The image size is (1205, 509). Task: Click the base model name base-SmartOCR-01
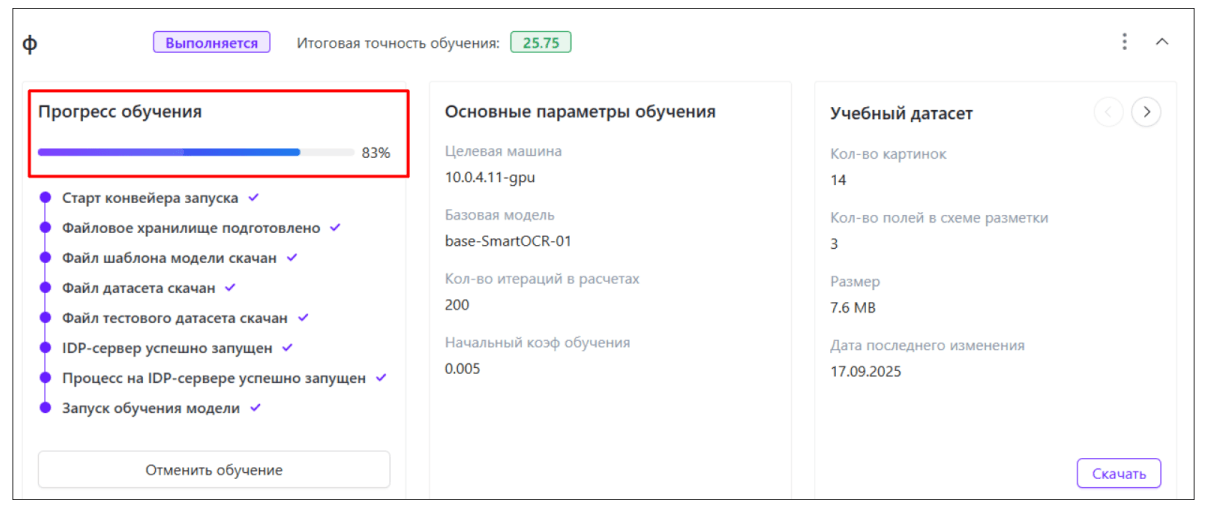tap(508, 241)
